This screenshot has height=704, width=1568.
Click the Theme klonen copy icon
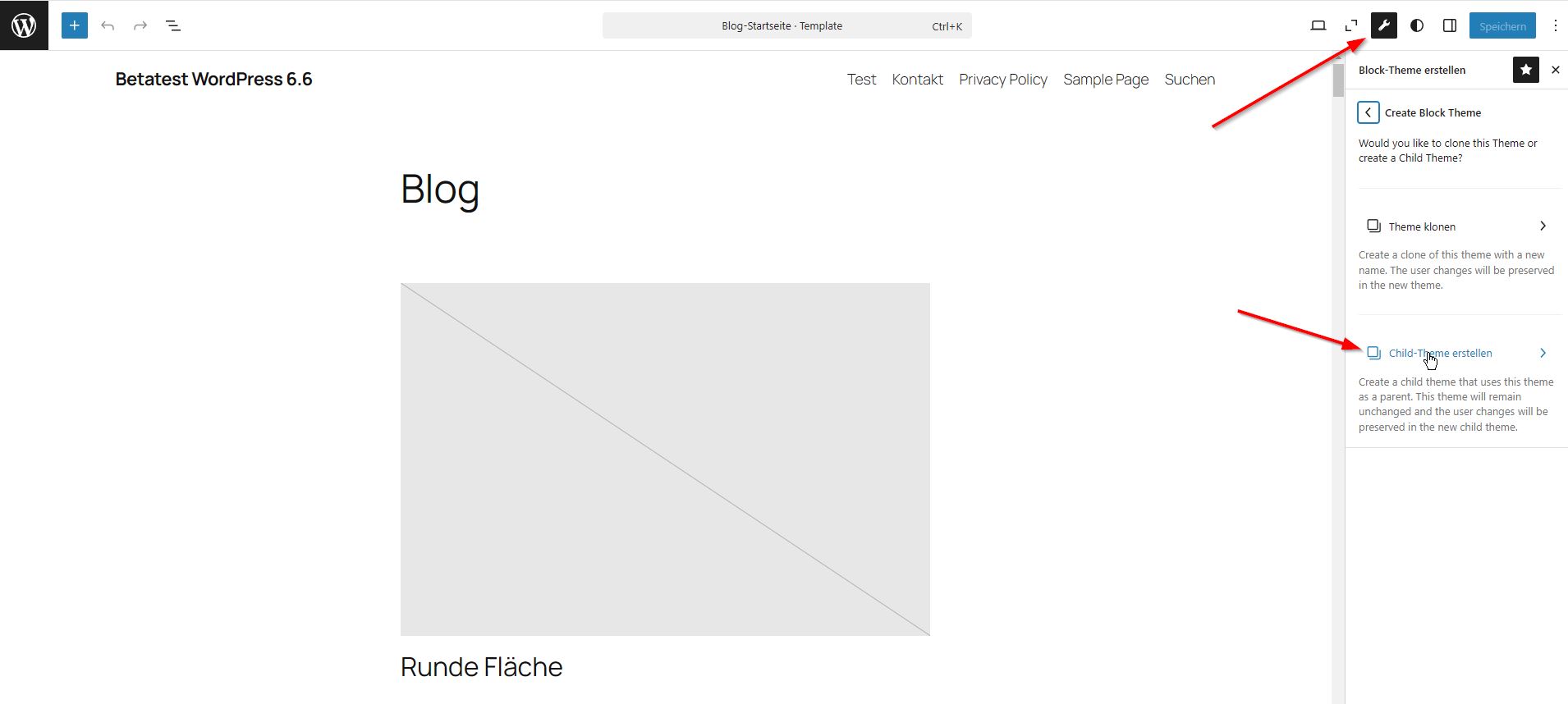click(x=1373, y=226)
